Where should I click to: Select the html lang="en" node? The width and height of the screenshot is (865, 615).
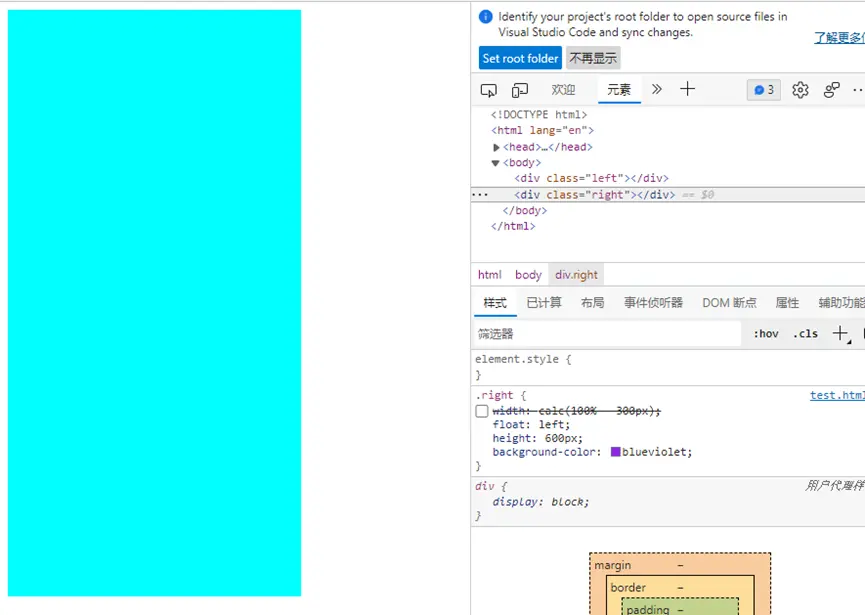pyautogui.click(x=542, y=131)
